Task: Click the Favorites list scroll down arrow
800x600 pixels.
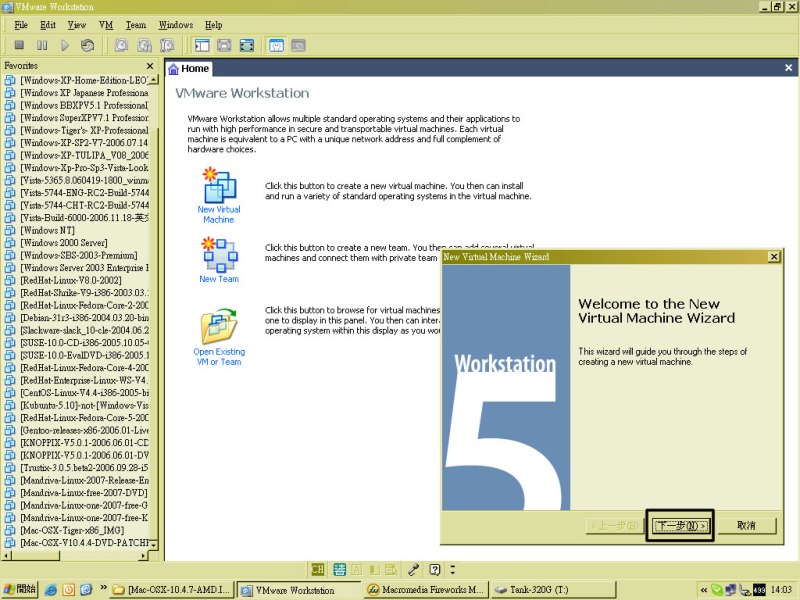Action: (x=154, y=544)
